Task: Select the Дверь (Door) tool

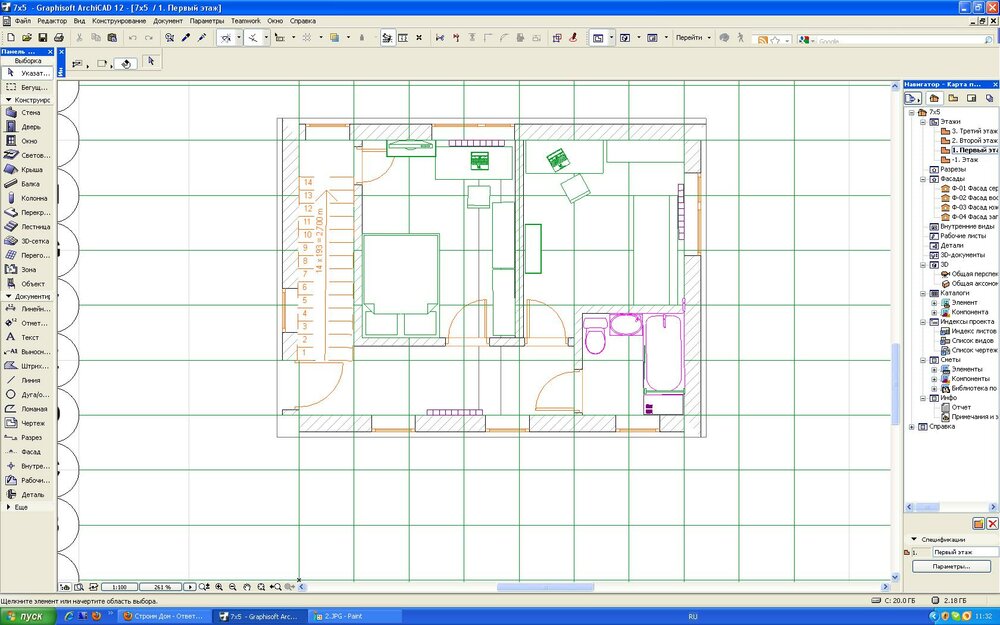Action: click(29, 127)
